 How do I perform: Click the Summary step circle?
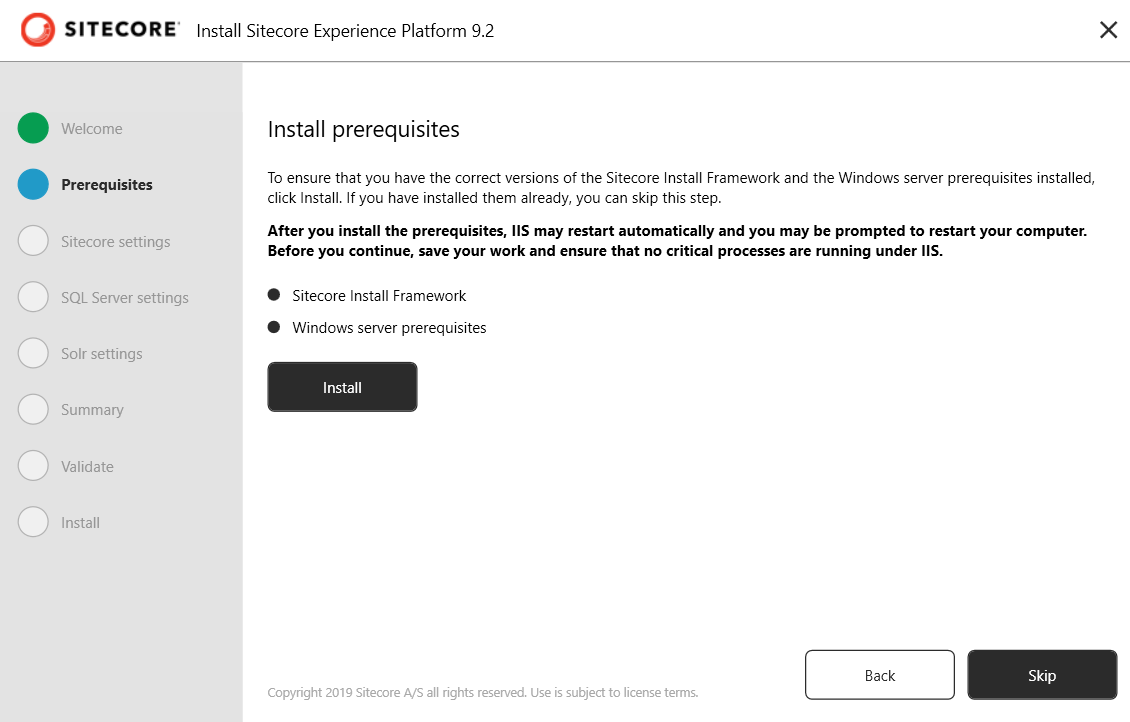(x=33, y=409)
